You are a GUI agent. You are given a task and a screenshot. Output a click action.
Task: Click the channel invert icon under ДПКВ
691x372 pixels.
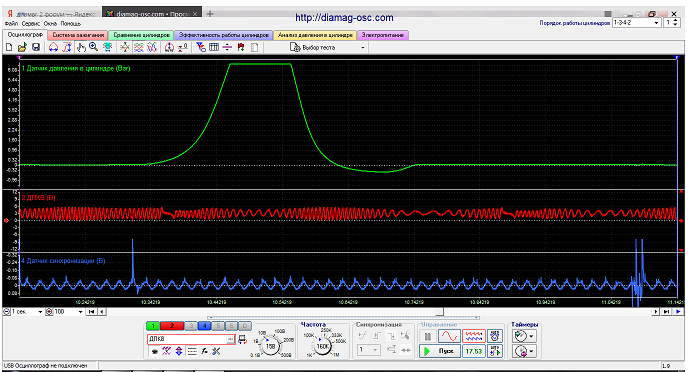(155, 351)
